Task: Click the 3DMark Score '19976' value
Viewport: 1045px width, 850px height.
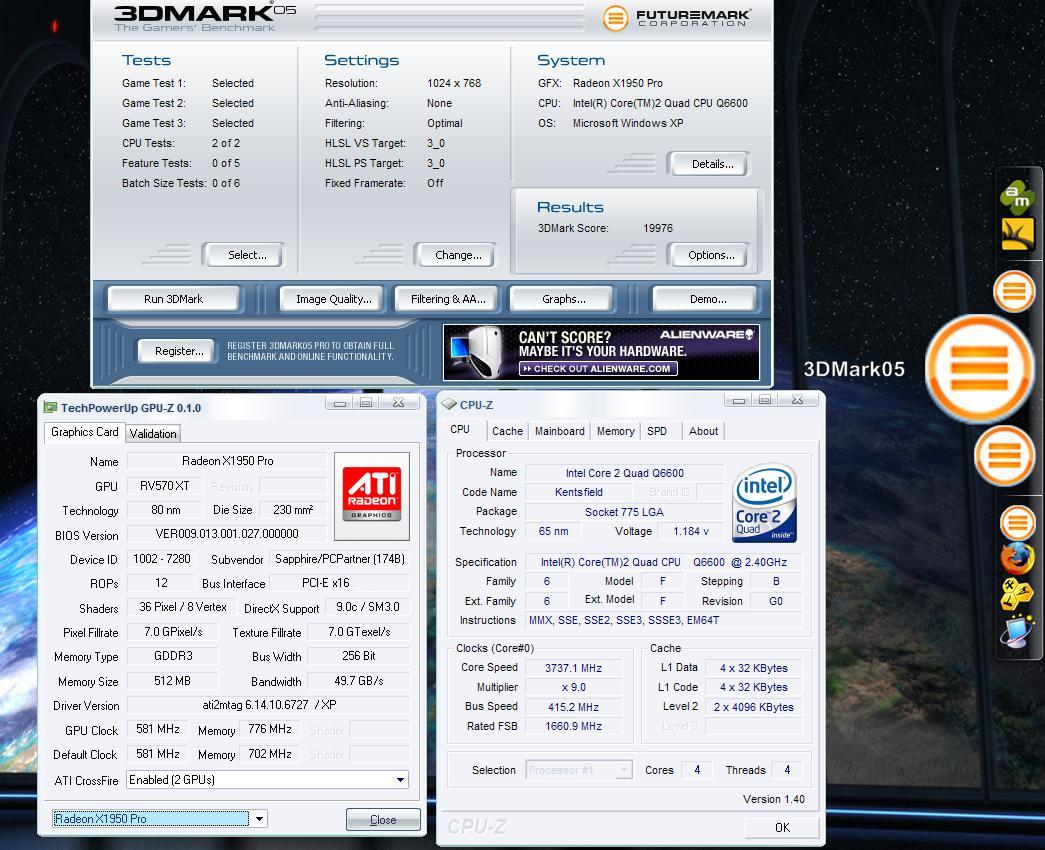Action: click(x=658, y=228)
